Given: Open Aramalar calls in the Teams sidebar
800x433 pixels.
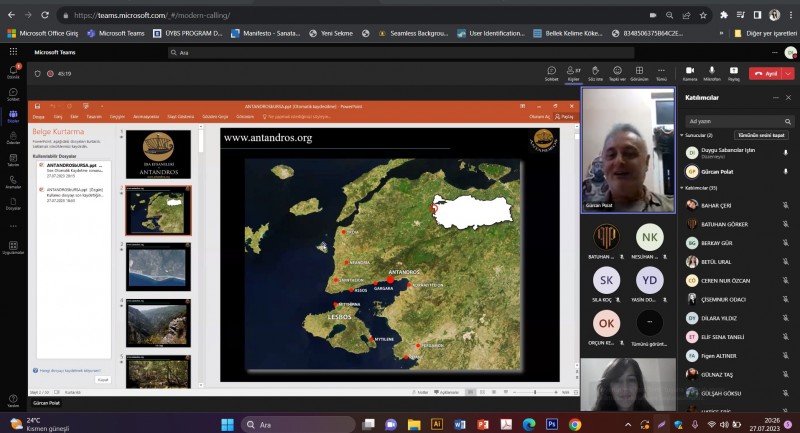Looking at the screenshot, I should [x=13, y=180].
